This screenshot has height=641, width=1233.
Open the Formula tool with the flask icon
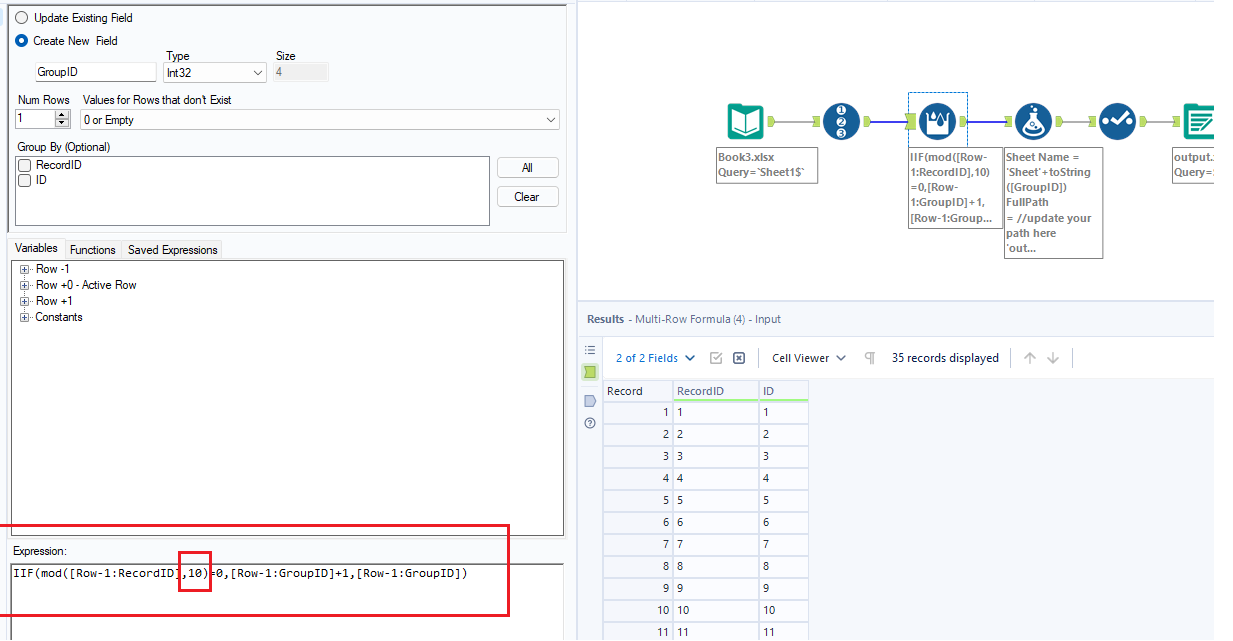click(1033, 118)
